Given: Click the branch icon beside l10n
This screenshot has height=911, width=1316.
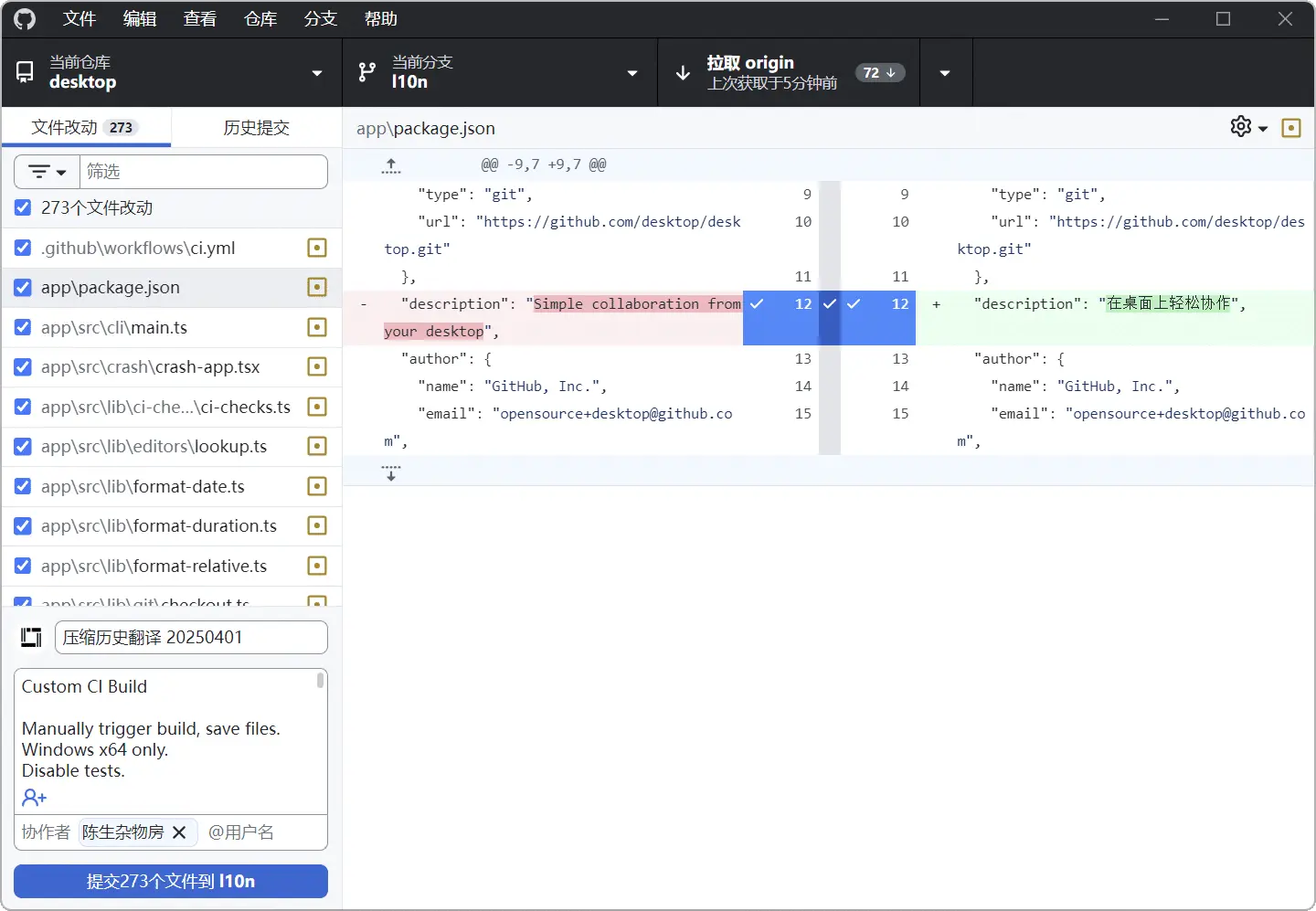Looking at the screenshot, I should [x=367, y=72].
